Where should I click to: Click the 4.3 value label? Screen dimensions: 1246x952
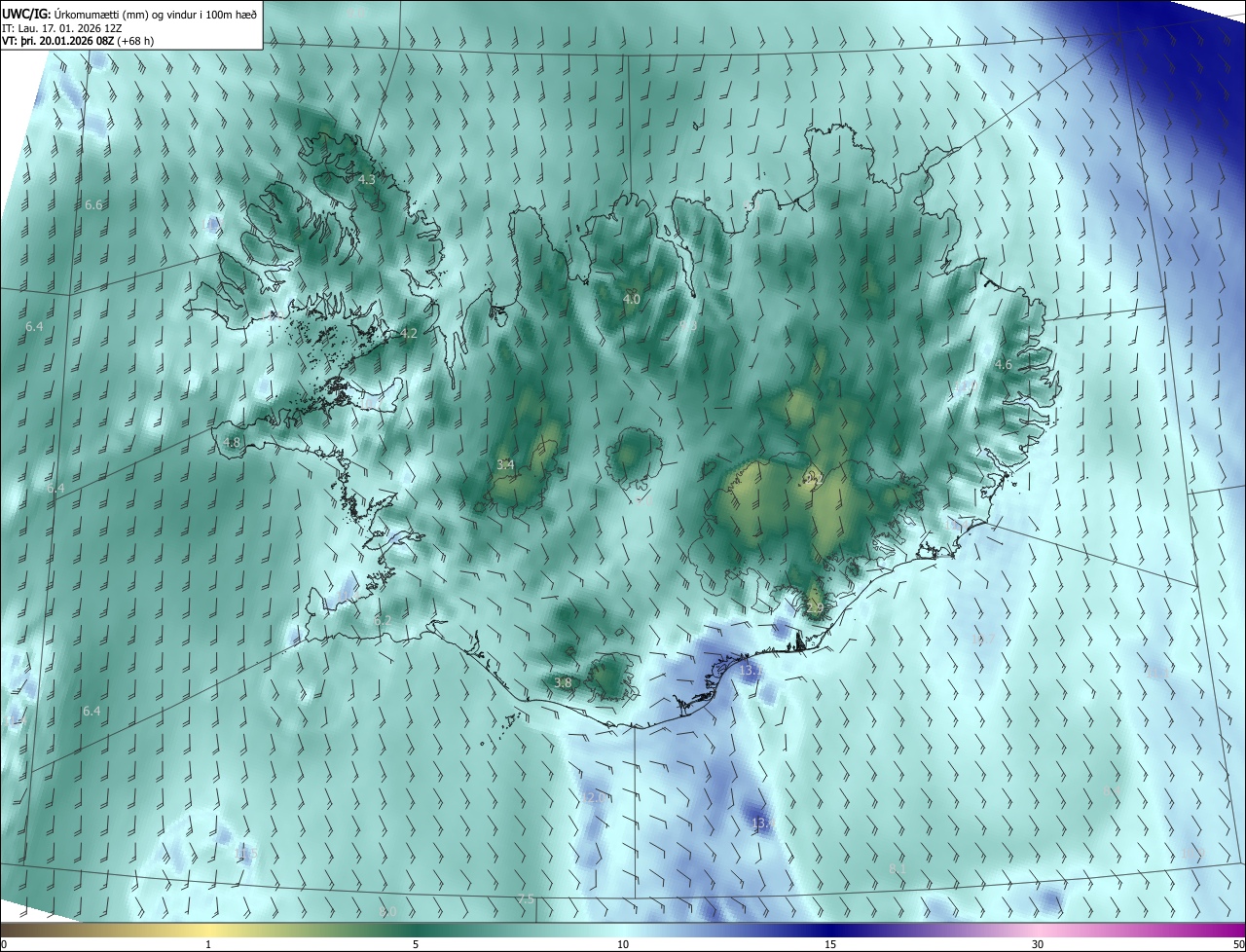(366, 180)
